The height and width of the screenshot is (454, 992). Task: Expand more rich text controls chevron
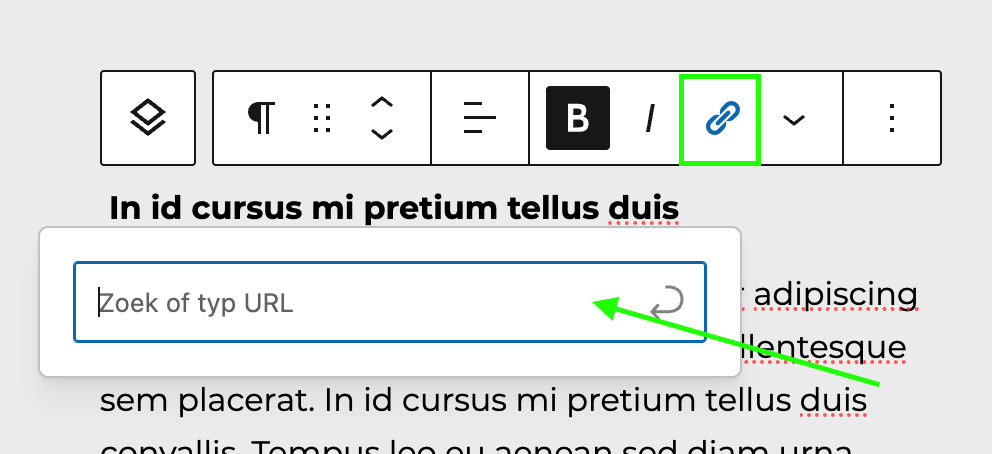794,119
